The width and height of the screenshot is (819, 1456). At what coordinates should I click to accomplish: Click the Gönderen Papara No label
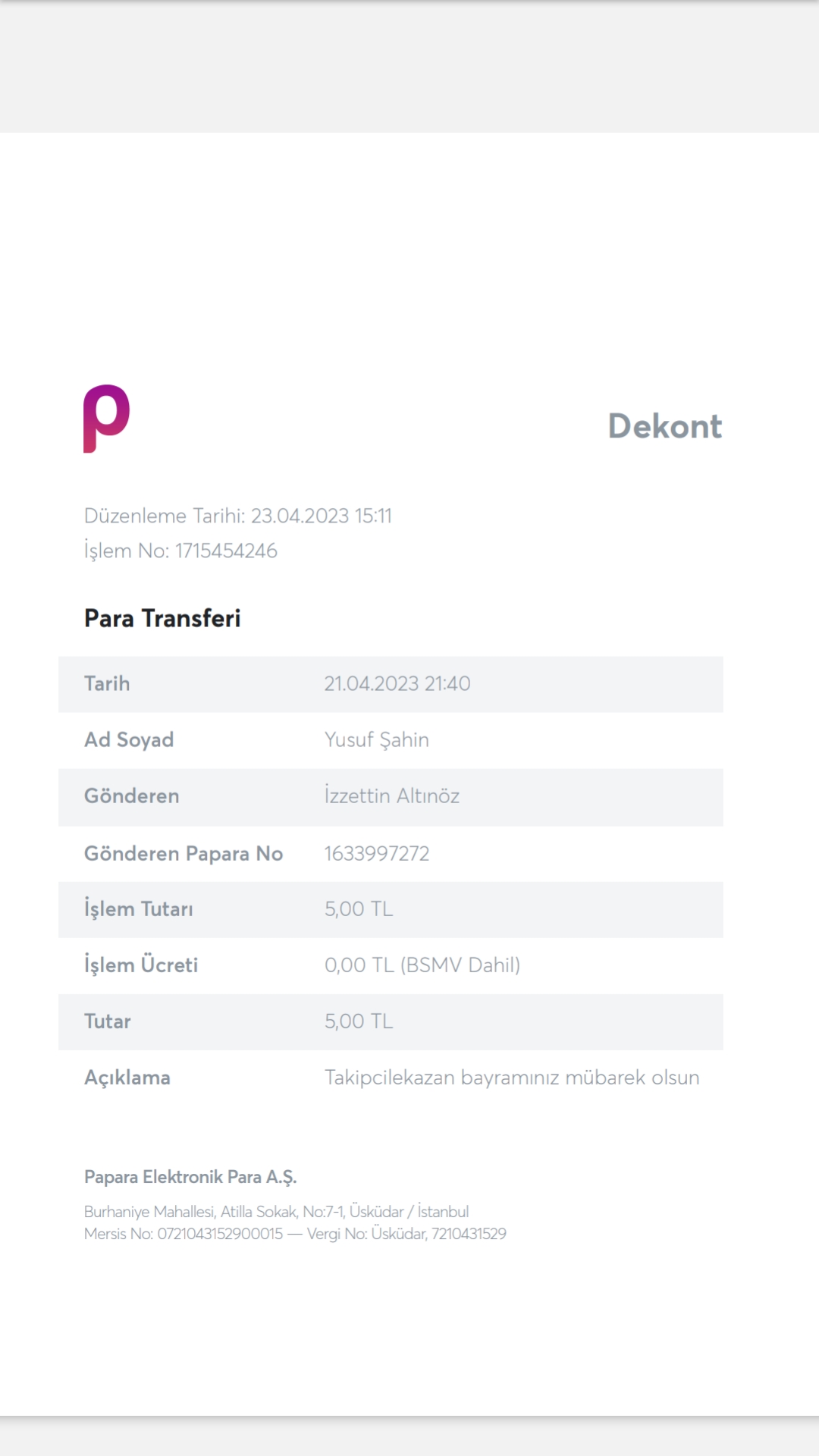(x=184, y=853)
